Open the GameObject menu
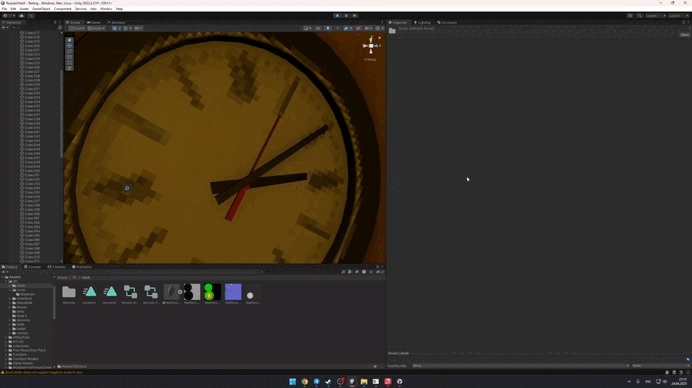 (41, 8)
